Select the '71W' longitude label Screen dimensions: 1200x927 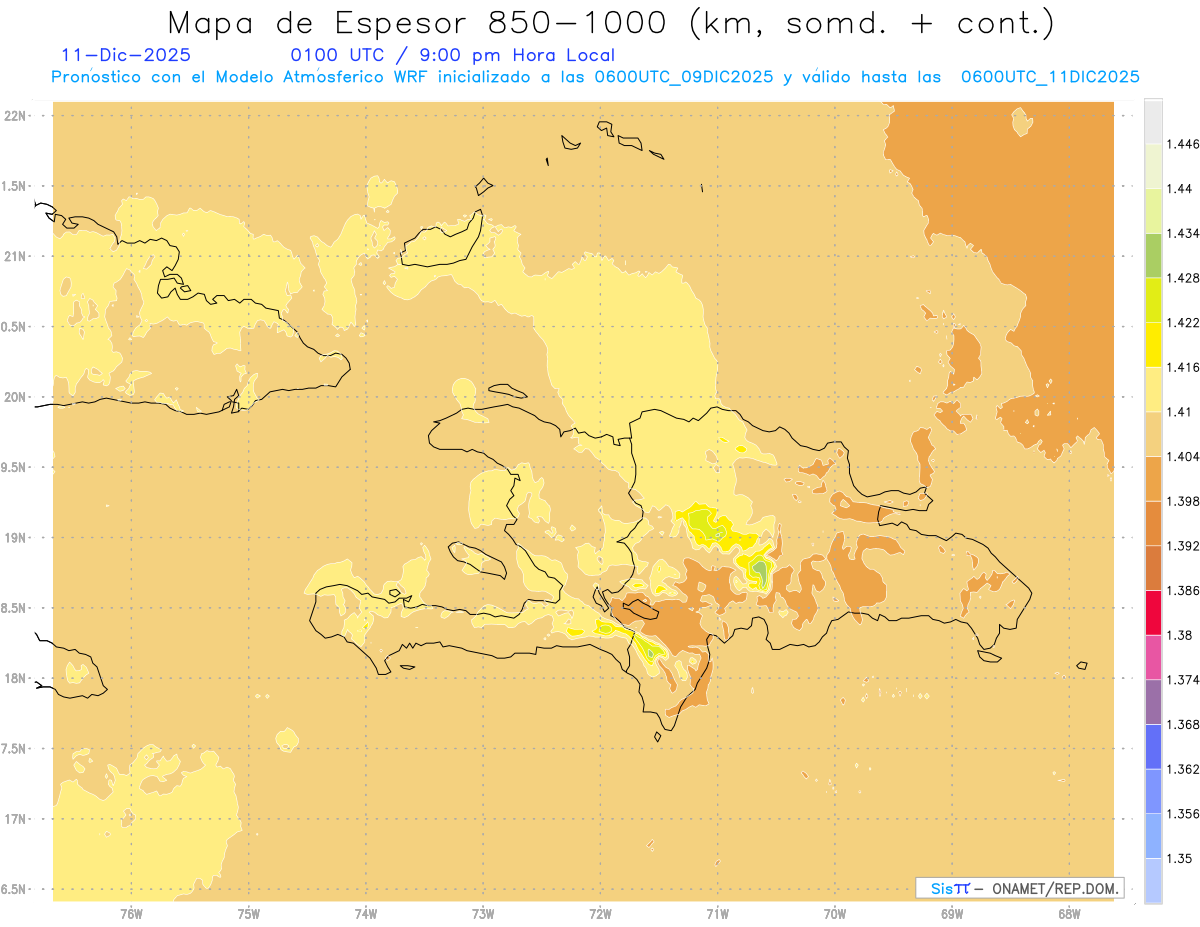coord(717,913)
